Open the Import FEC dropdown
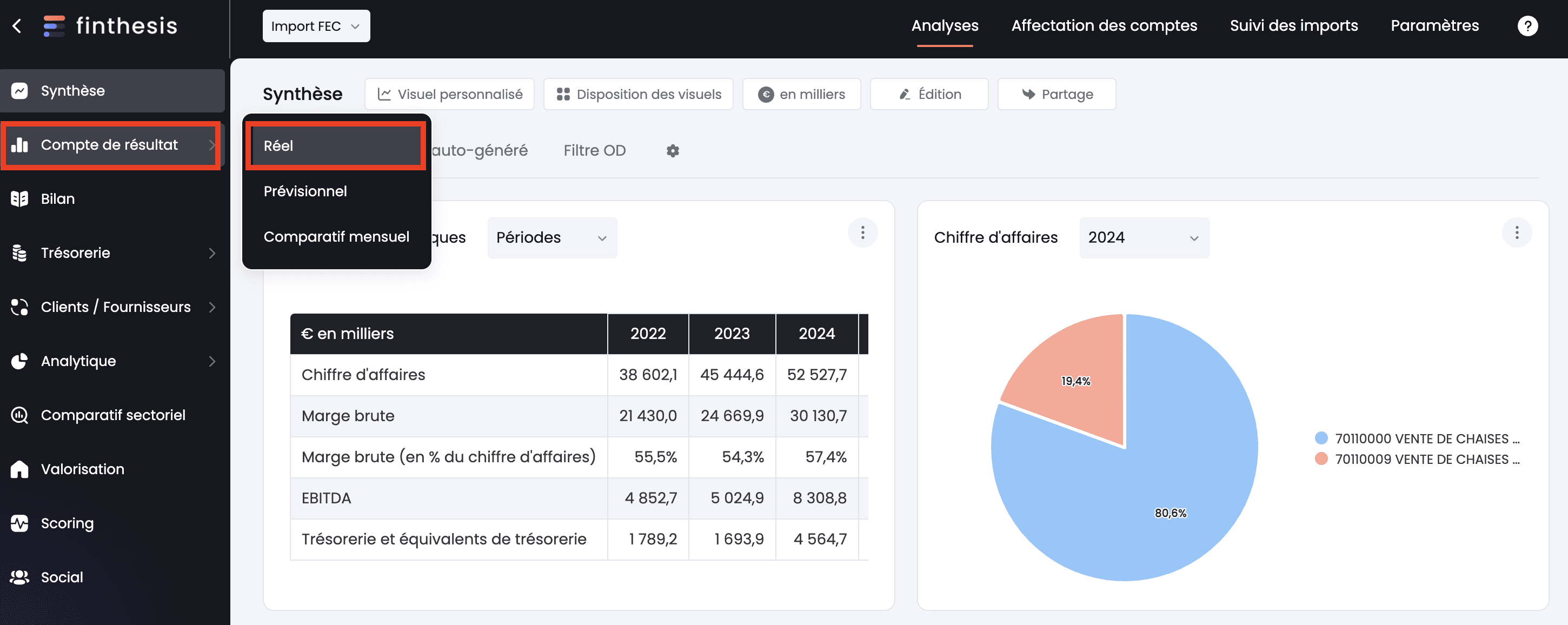The image size is (1568, 625). coord(316,26)
